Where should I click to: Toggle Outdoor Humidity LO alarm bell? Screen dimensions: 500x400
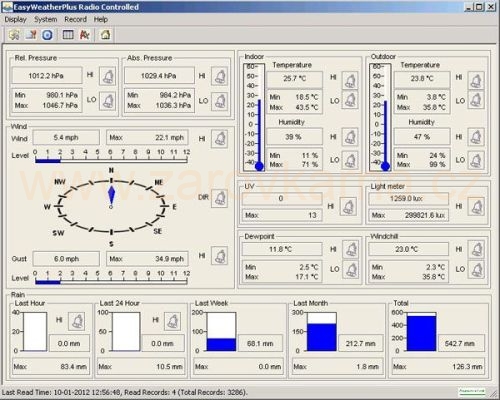(476, 161)
